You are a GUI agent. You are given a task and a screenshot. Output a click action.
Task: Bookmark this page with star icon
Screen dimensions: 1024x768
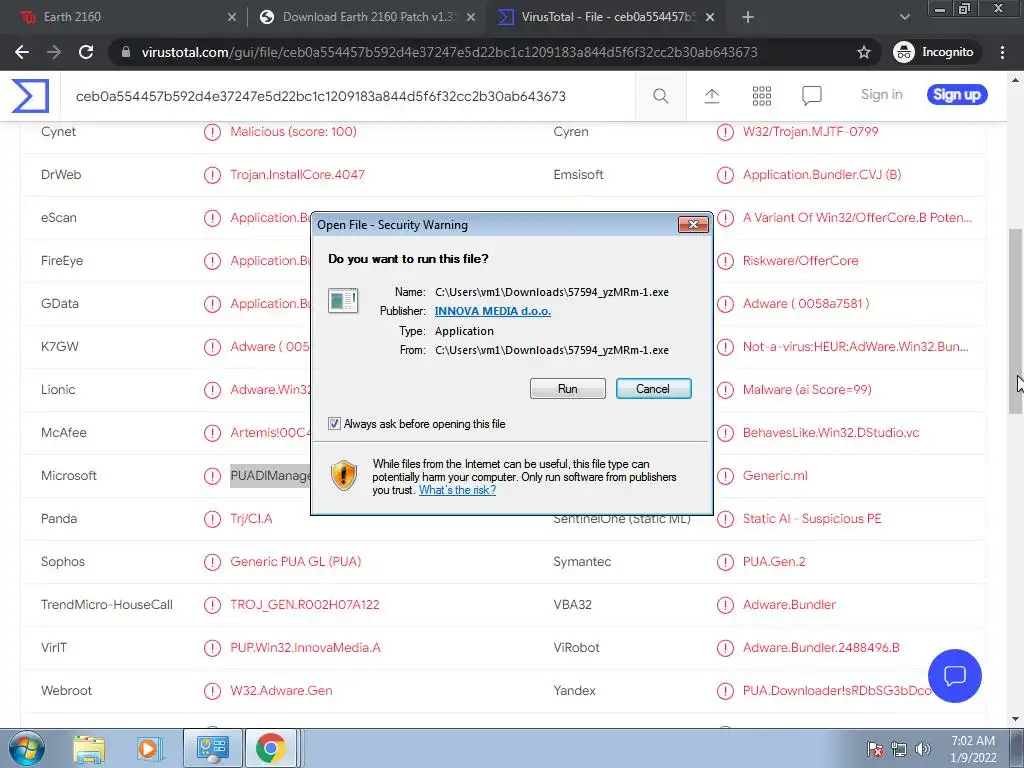click(x=863, y=52)
